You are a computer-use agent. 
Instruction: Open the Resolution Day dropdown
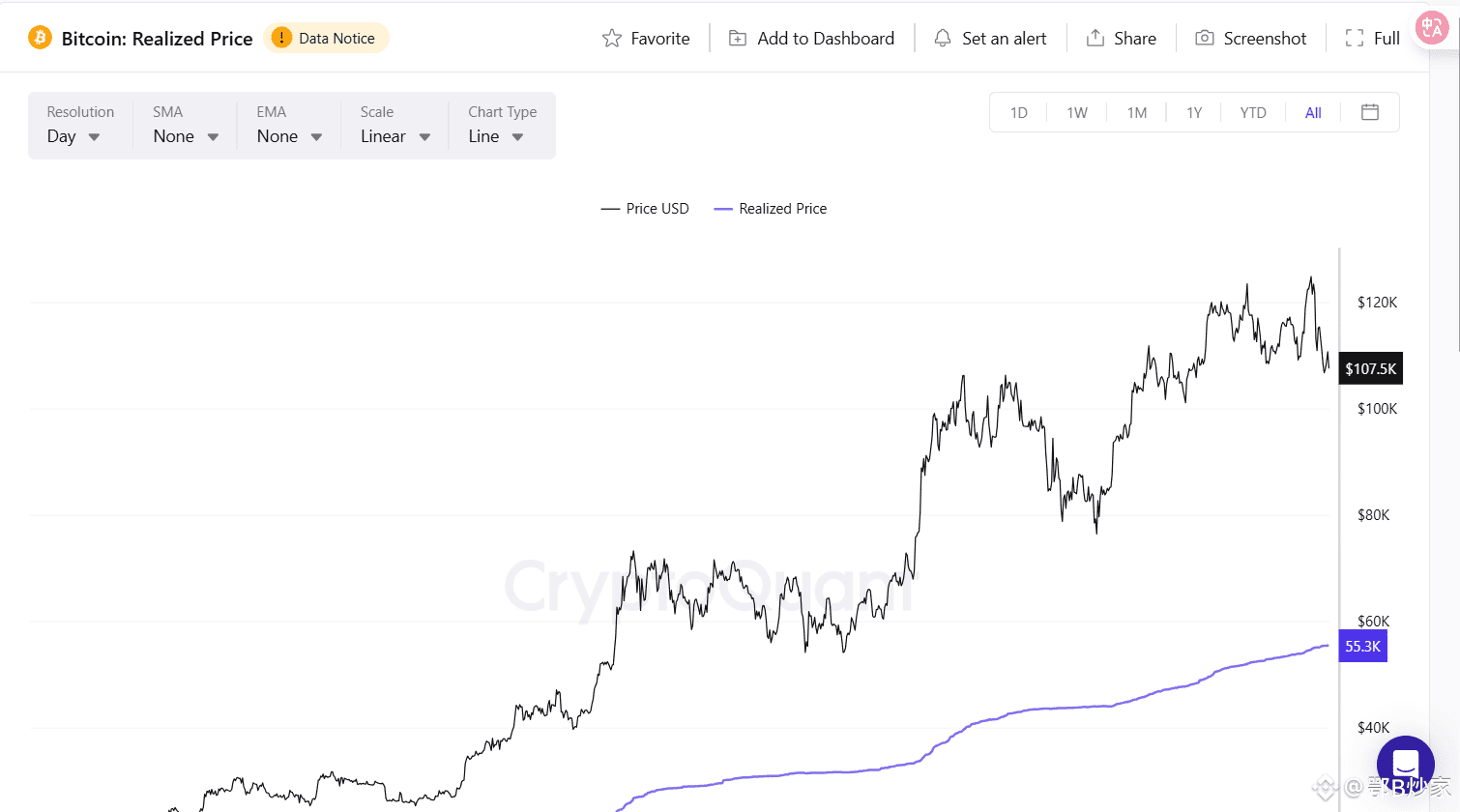coord(73,136)
